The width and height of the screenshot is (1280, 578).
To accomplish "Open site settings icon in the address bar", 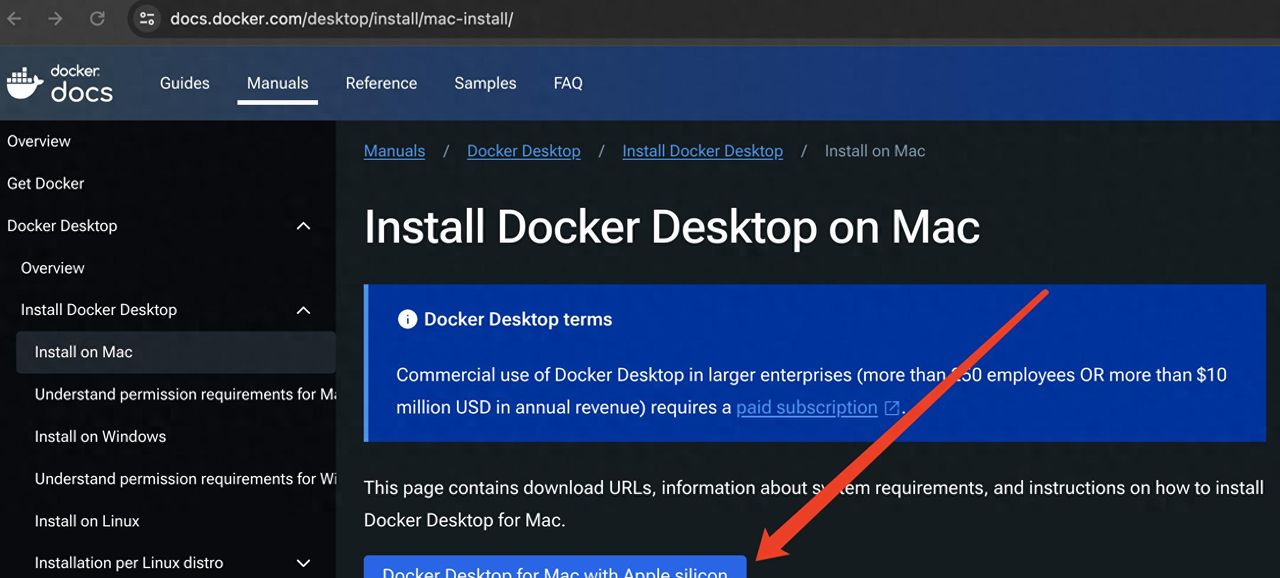I will click(146, 18).
